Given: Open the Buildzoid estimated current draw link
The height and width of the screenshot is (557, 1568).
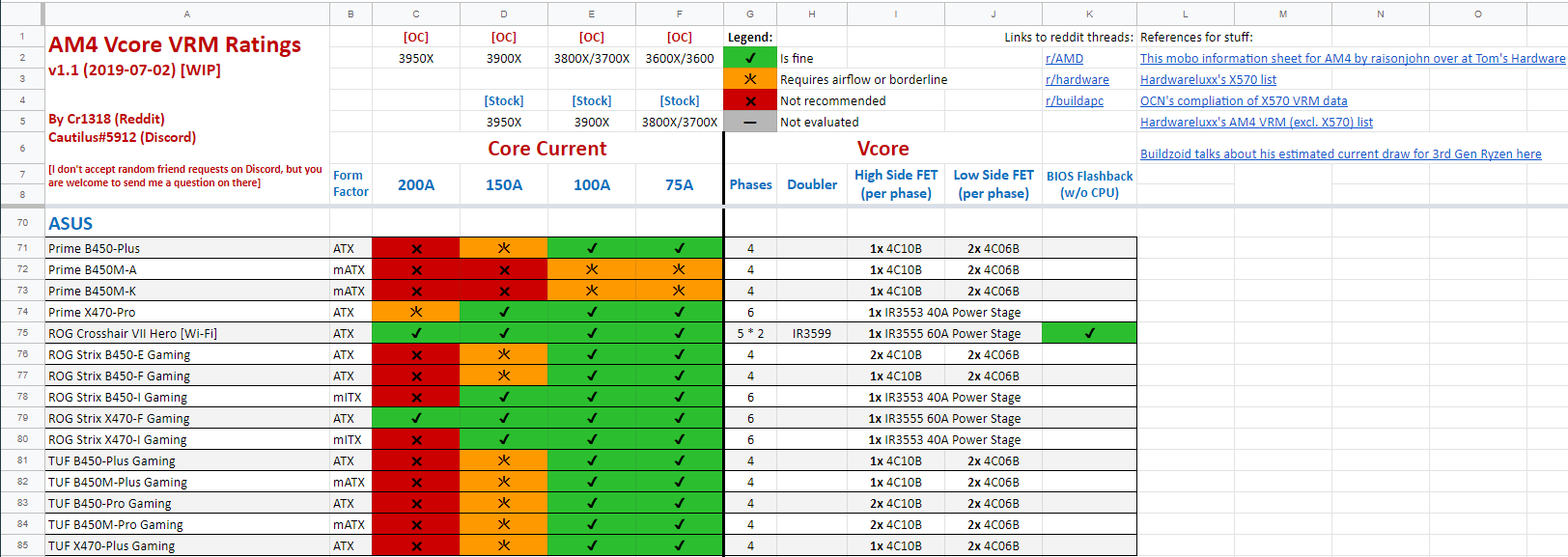Looking at the screenshot, I should [1340, 154].
